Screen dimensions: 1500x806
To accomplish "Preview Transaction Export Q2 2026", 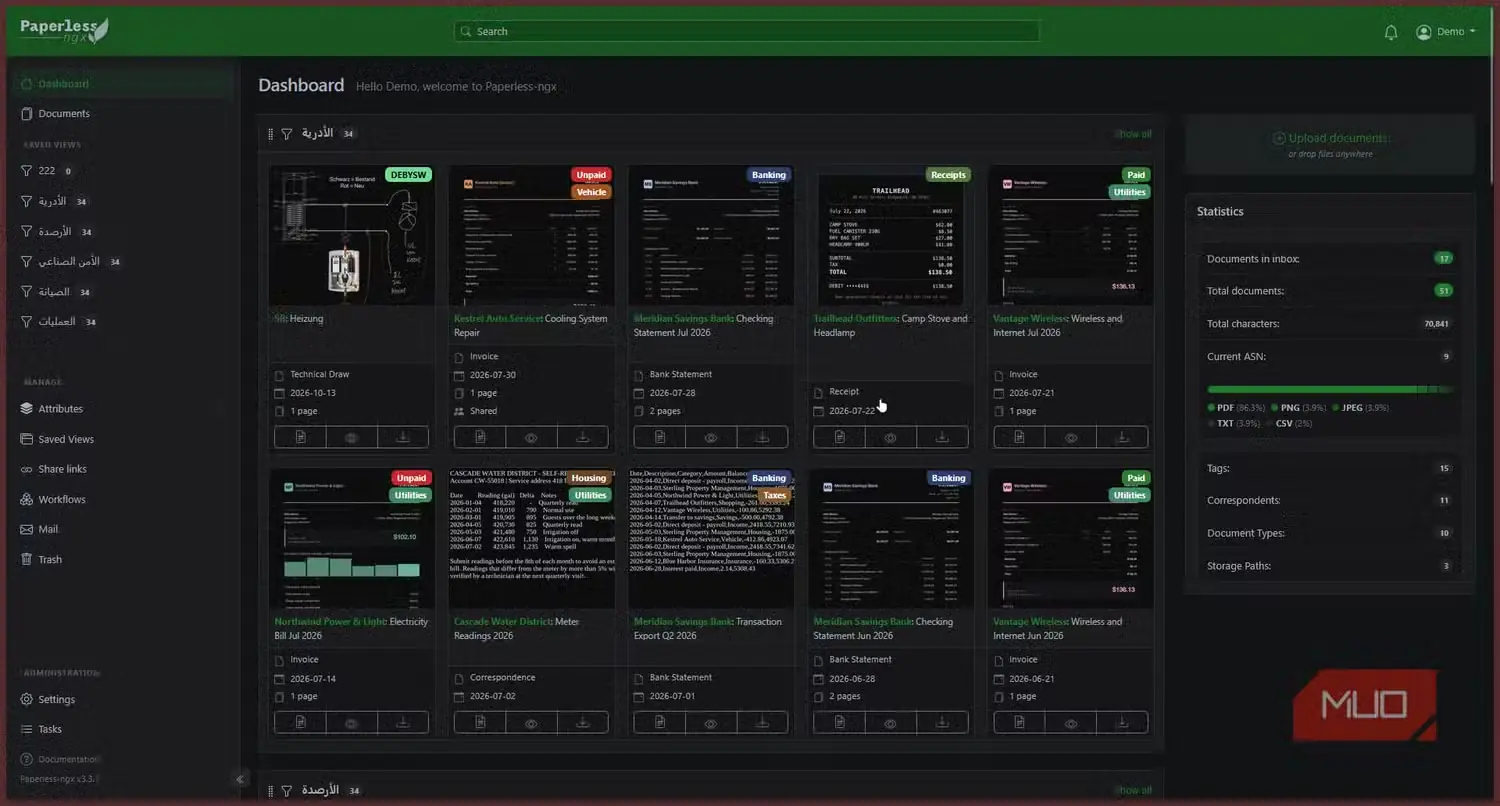I will [711, 722].
